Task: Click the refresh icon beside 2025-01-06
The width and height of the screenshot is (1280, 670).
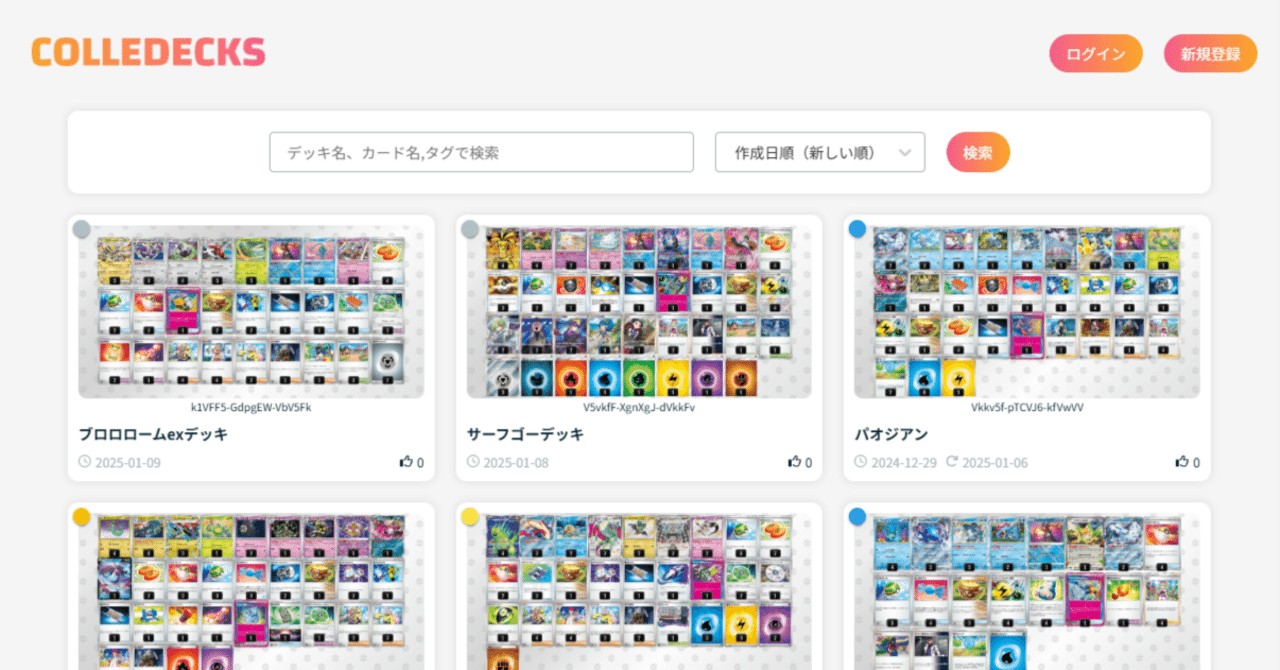Action: coord(952,462)
